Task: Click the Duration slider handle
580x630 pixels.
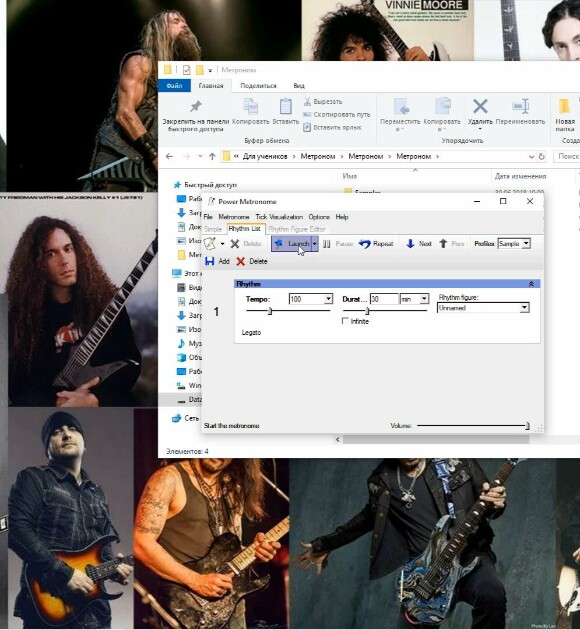Action: [x=367, y=311]
